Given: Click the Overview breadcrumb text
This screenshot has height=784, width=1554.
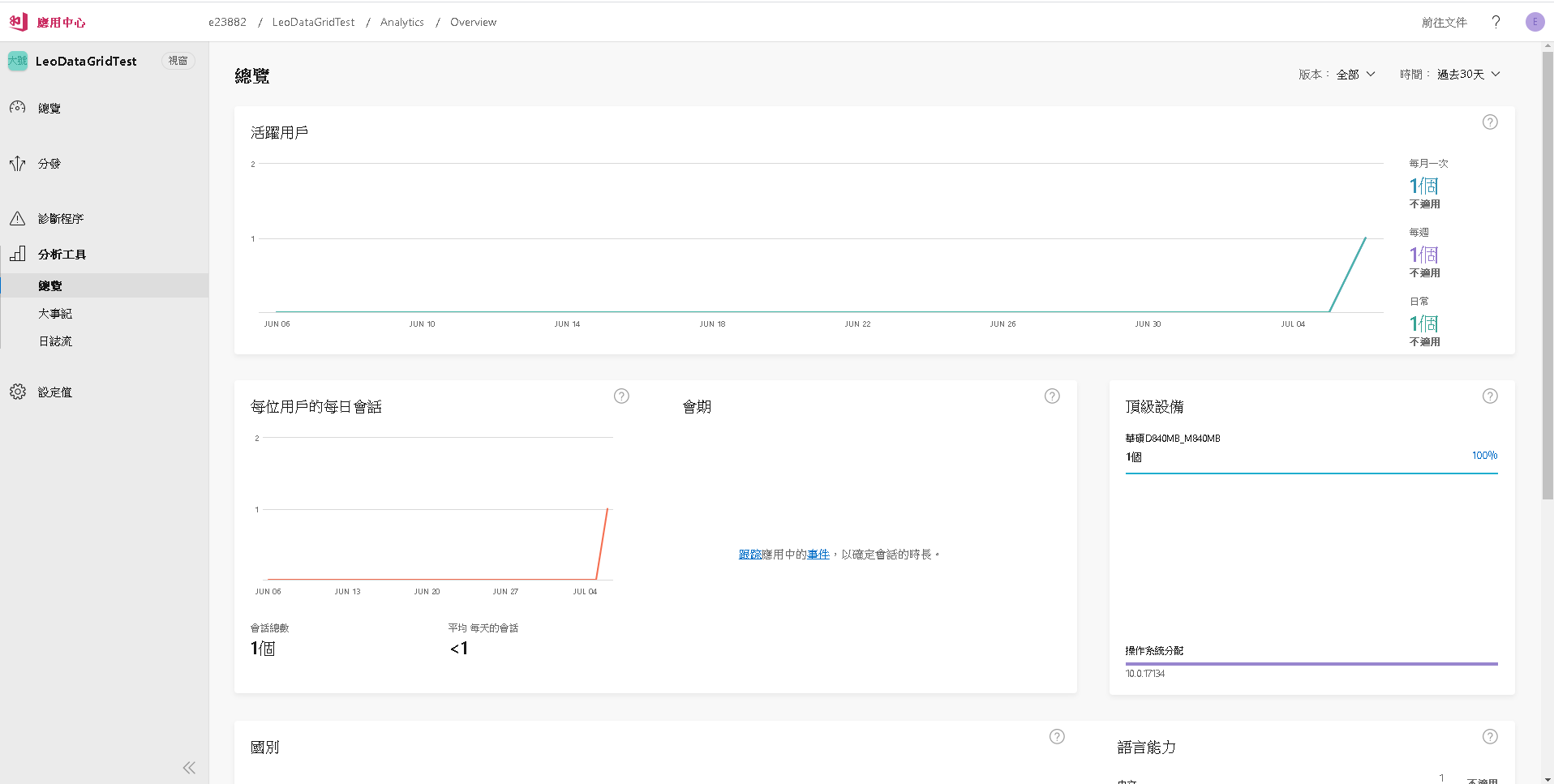Looking at the screenshot, I should (x=473, y=22).
